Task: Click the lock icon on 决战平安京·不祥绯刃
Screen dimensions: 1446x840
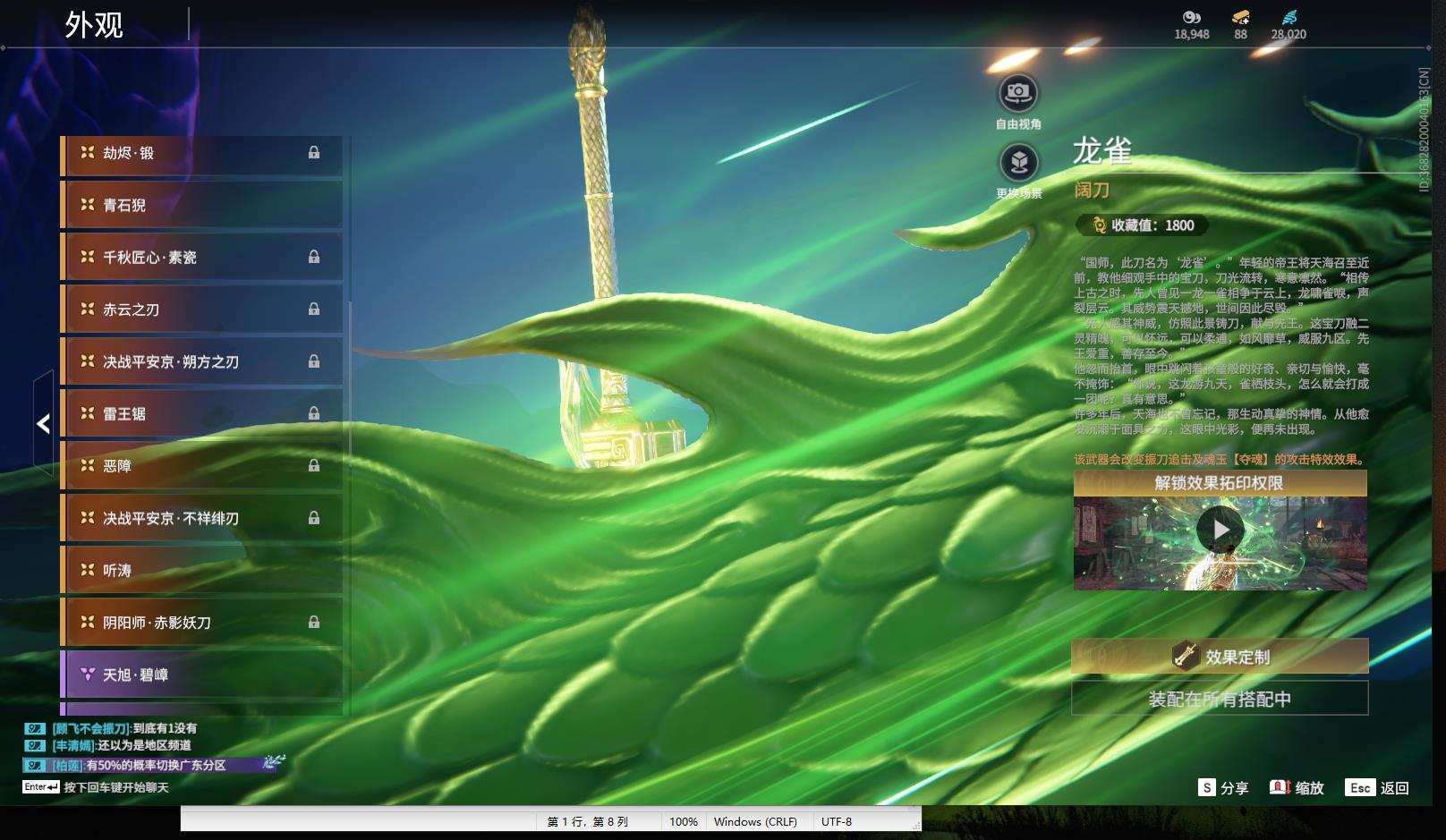Action: (314, 518)
